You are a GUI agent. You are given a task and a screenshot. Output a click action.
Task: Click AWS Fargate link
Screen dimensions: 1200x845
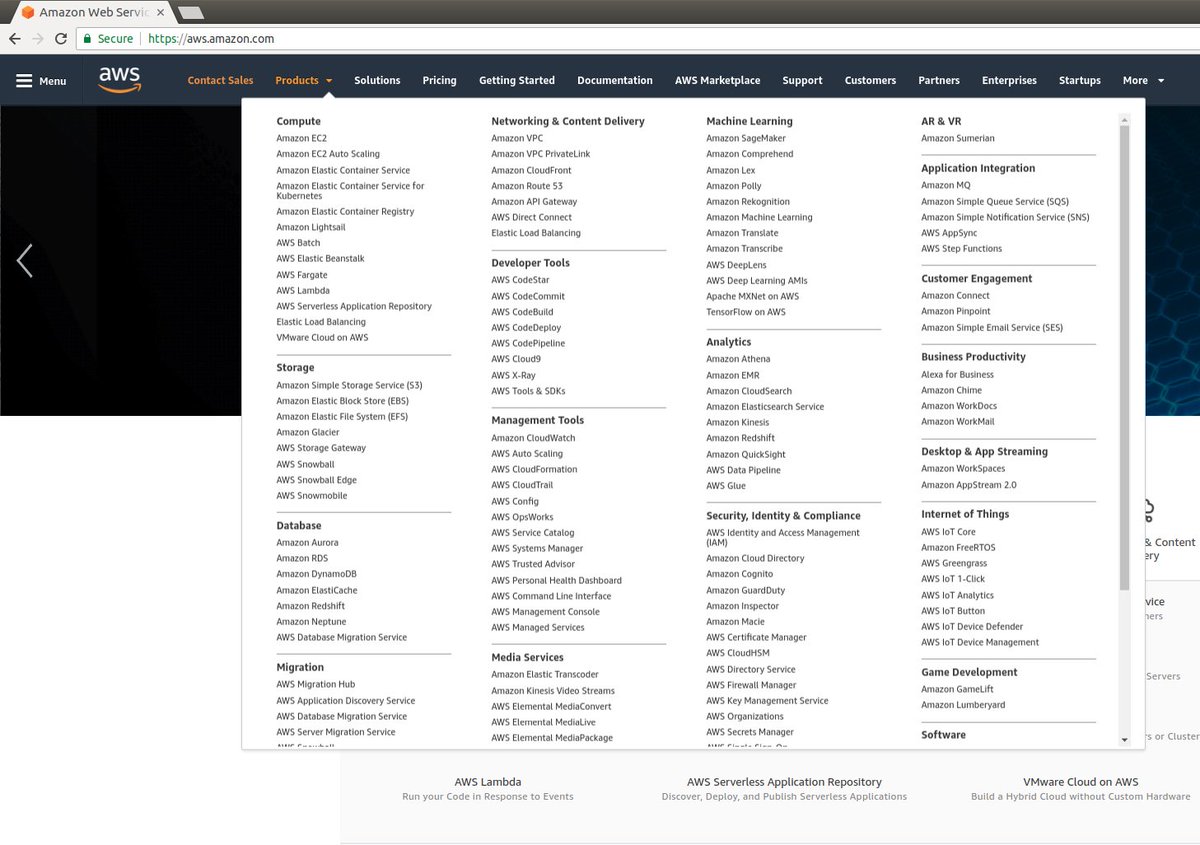(x=302, y=275)
